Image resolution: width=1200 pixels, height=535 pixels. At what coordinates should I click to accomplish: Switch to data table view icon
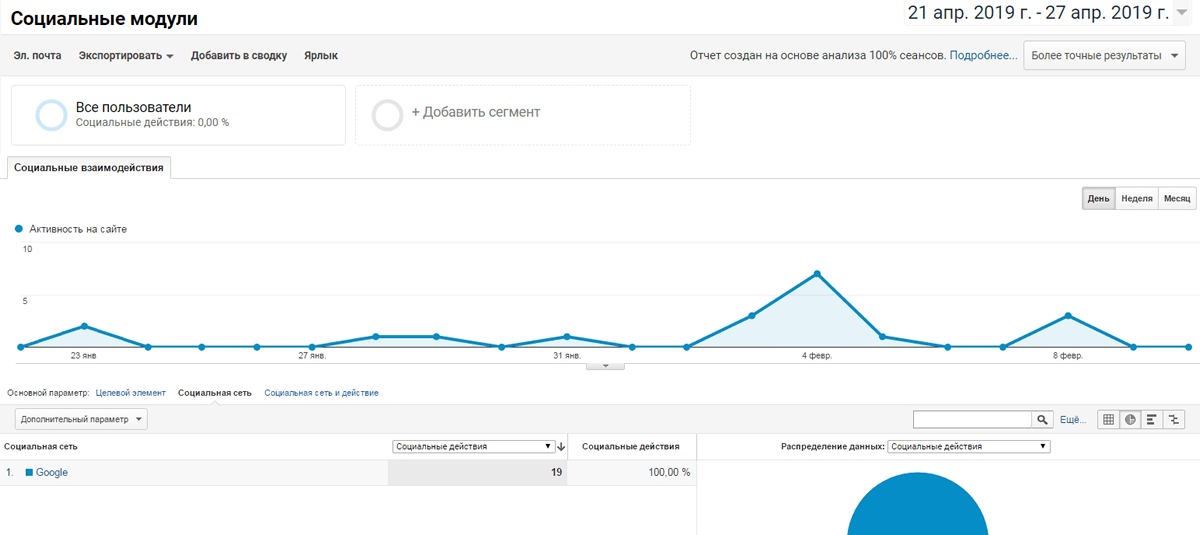[x=1108, y=420]
